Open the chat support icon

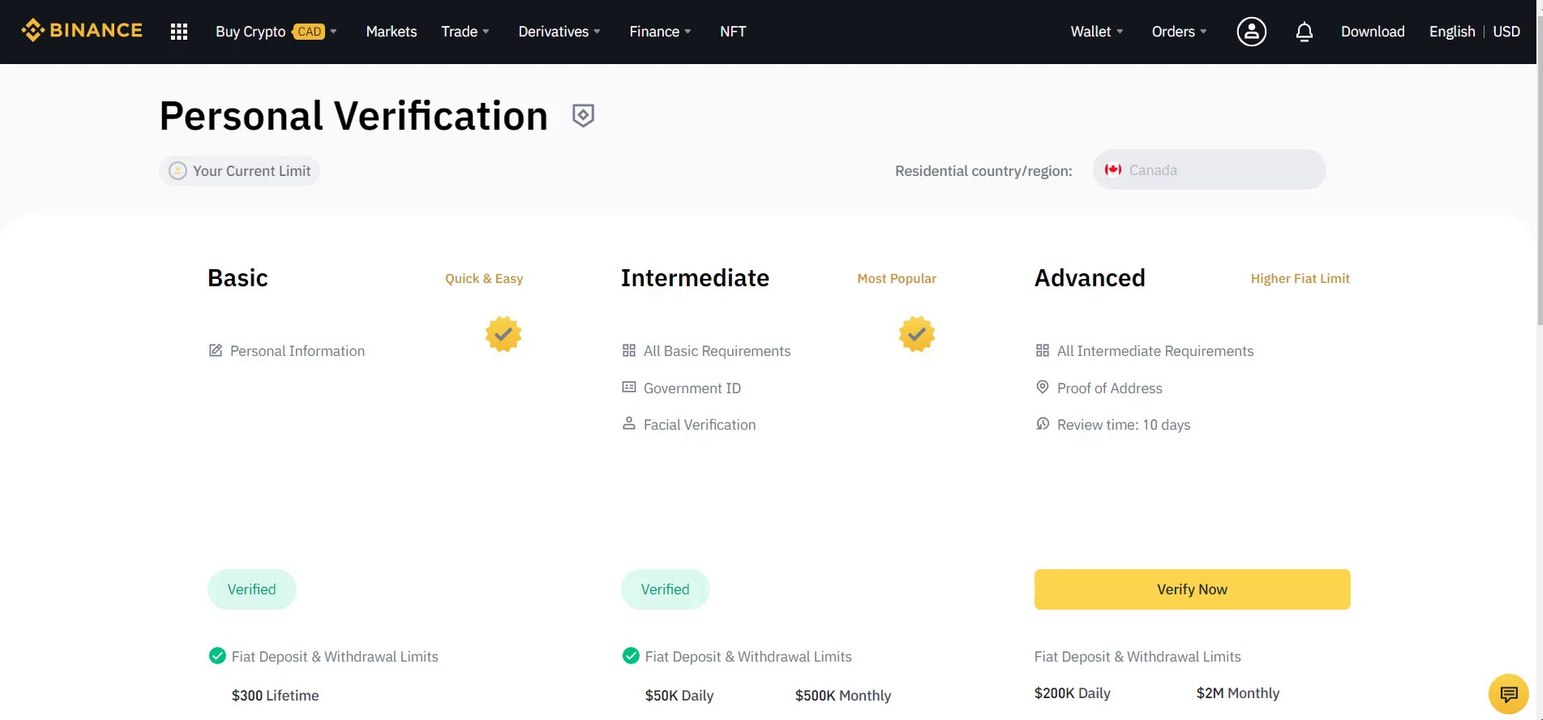pyautogui.click(x=1509, y=694)
